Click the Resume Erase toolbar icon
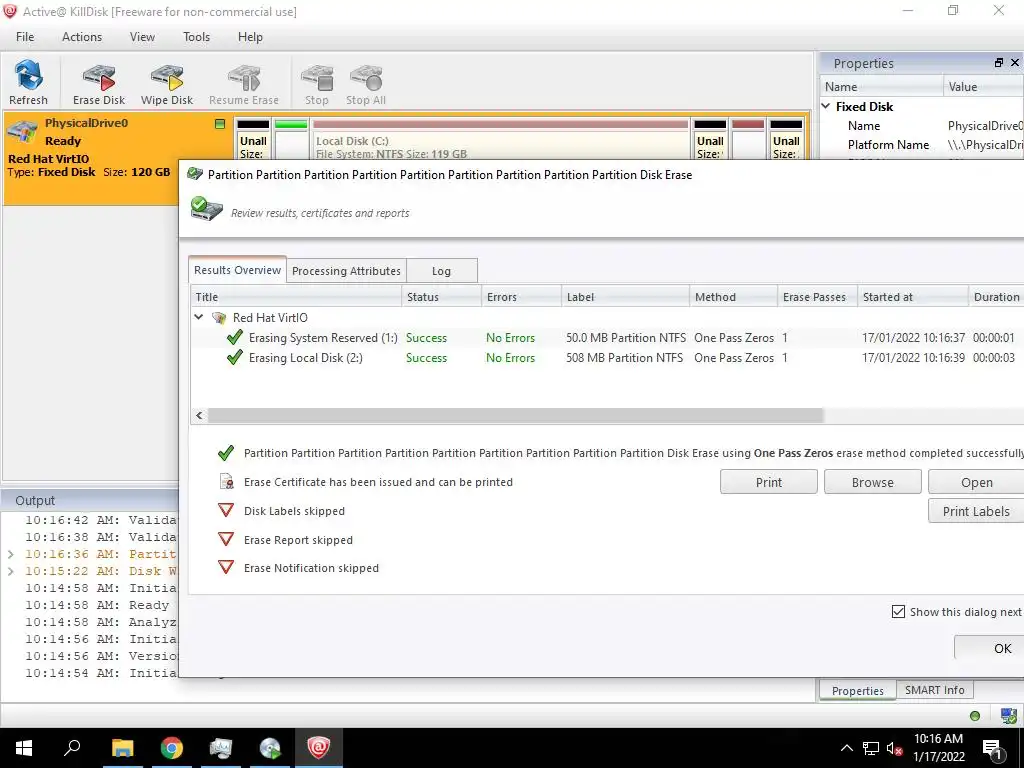Viewport: 1024px width, 768px height. coord(244,82)
